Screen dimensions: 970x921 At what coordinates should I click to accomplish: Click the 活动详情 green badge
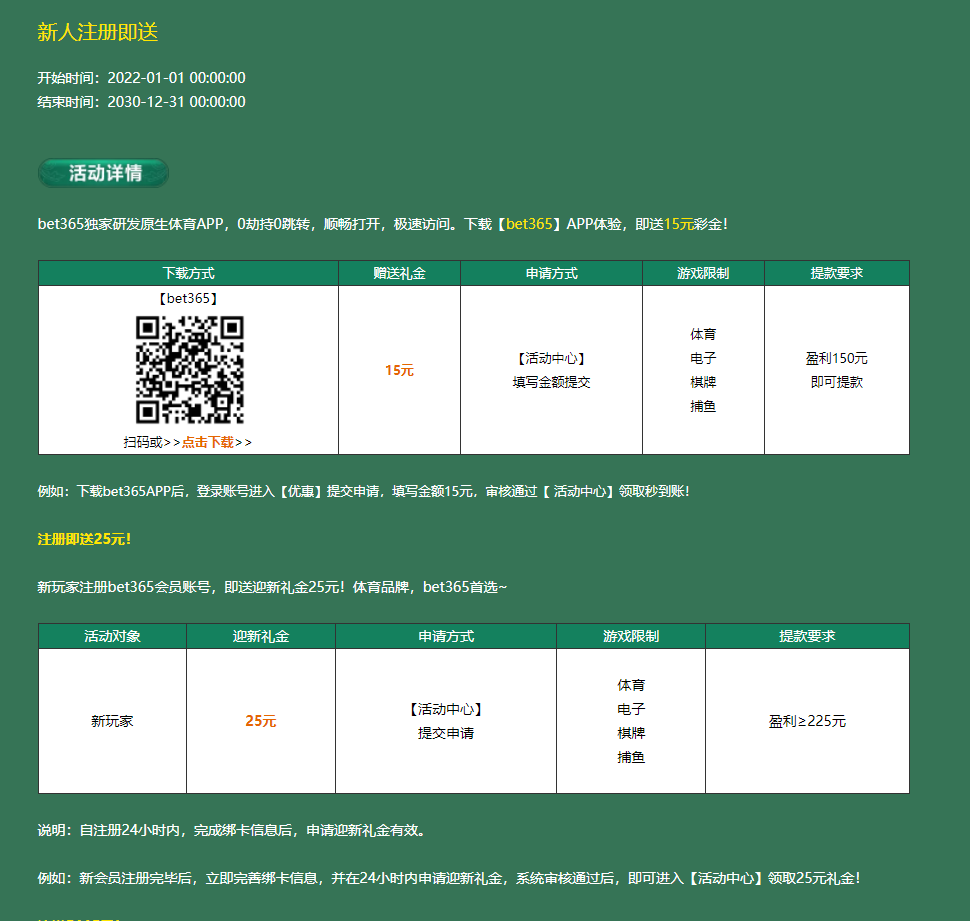click(104, 173)
